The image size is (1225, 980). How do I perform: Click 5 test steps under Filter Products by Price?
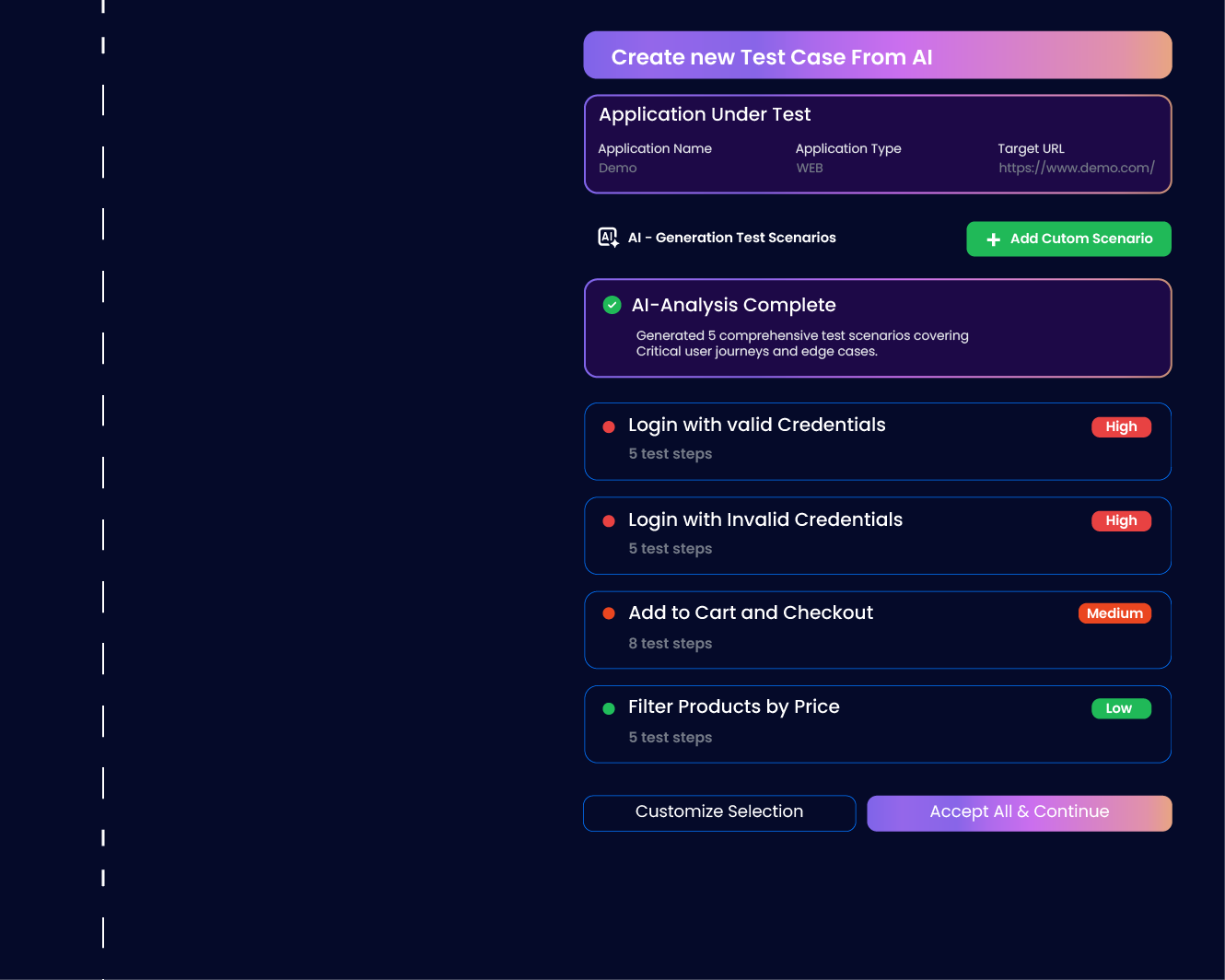click(x=671, y=738)
